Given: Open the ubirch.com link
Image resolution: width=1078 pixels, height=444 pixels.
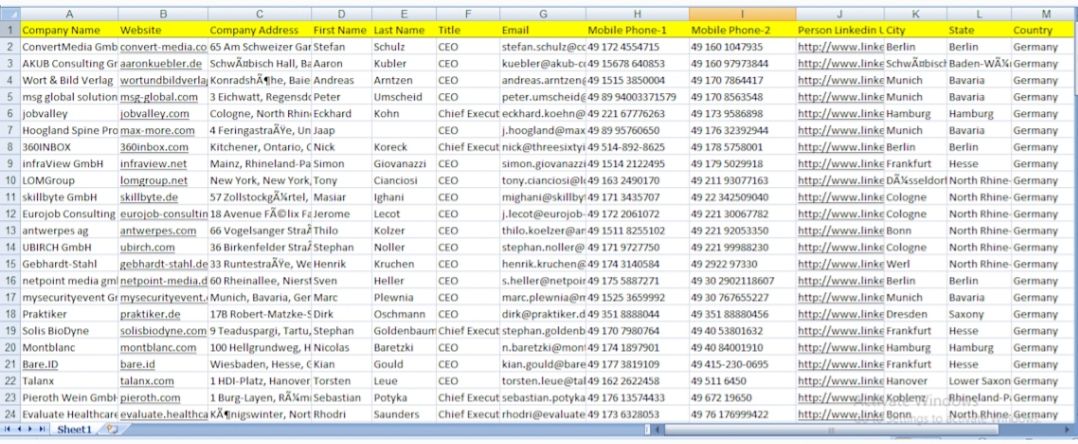Looking at the screenshot, I should click(147, 247).
